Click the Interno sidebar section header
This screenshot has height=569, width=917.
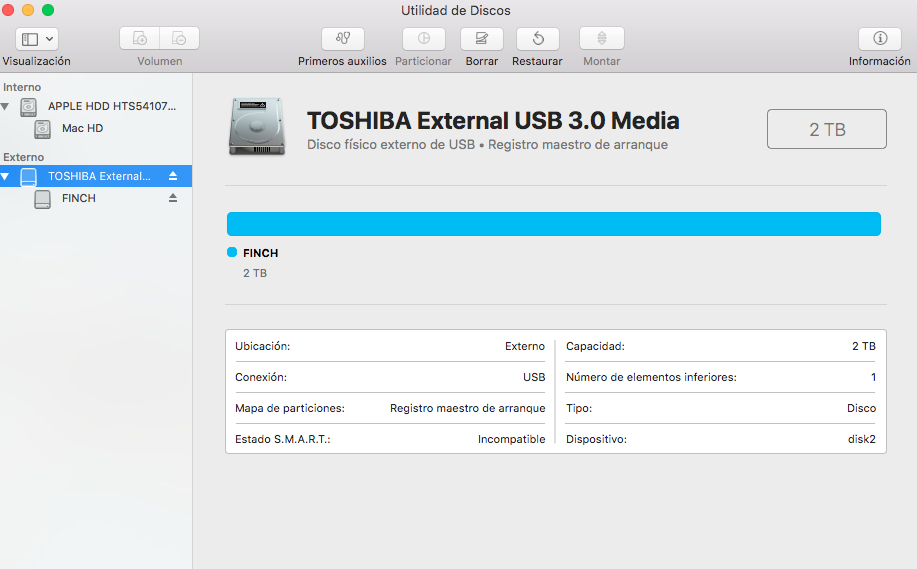[x=22, y=87]
